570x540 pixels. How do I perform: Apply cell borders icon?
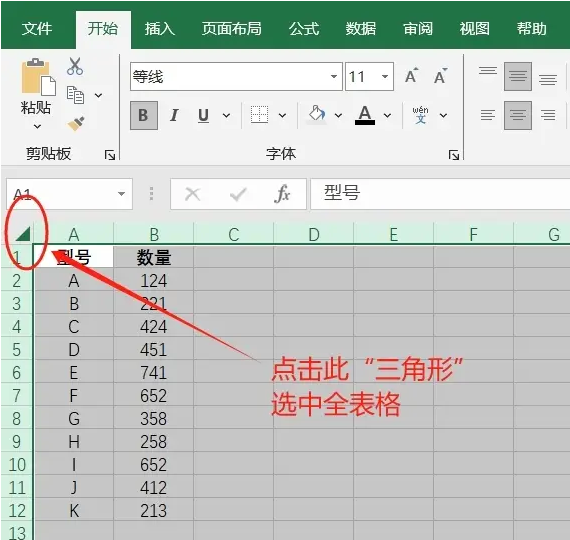pyautogui.click(x=260, y=115)
